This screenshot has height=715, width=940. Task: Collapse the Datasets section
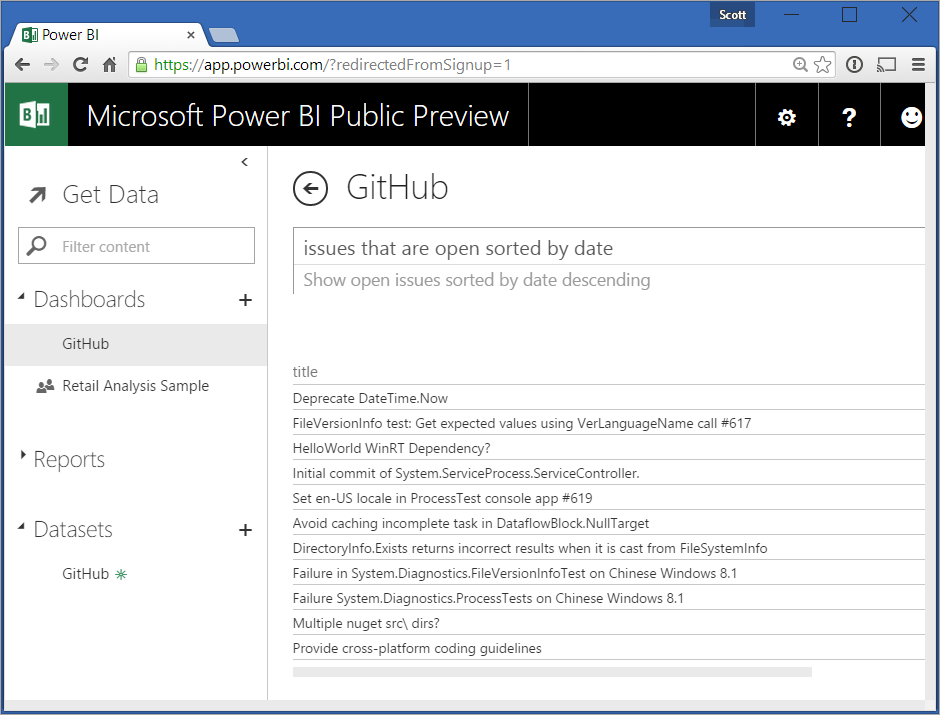click(x=23, y=529)
